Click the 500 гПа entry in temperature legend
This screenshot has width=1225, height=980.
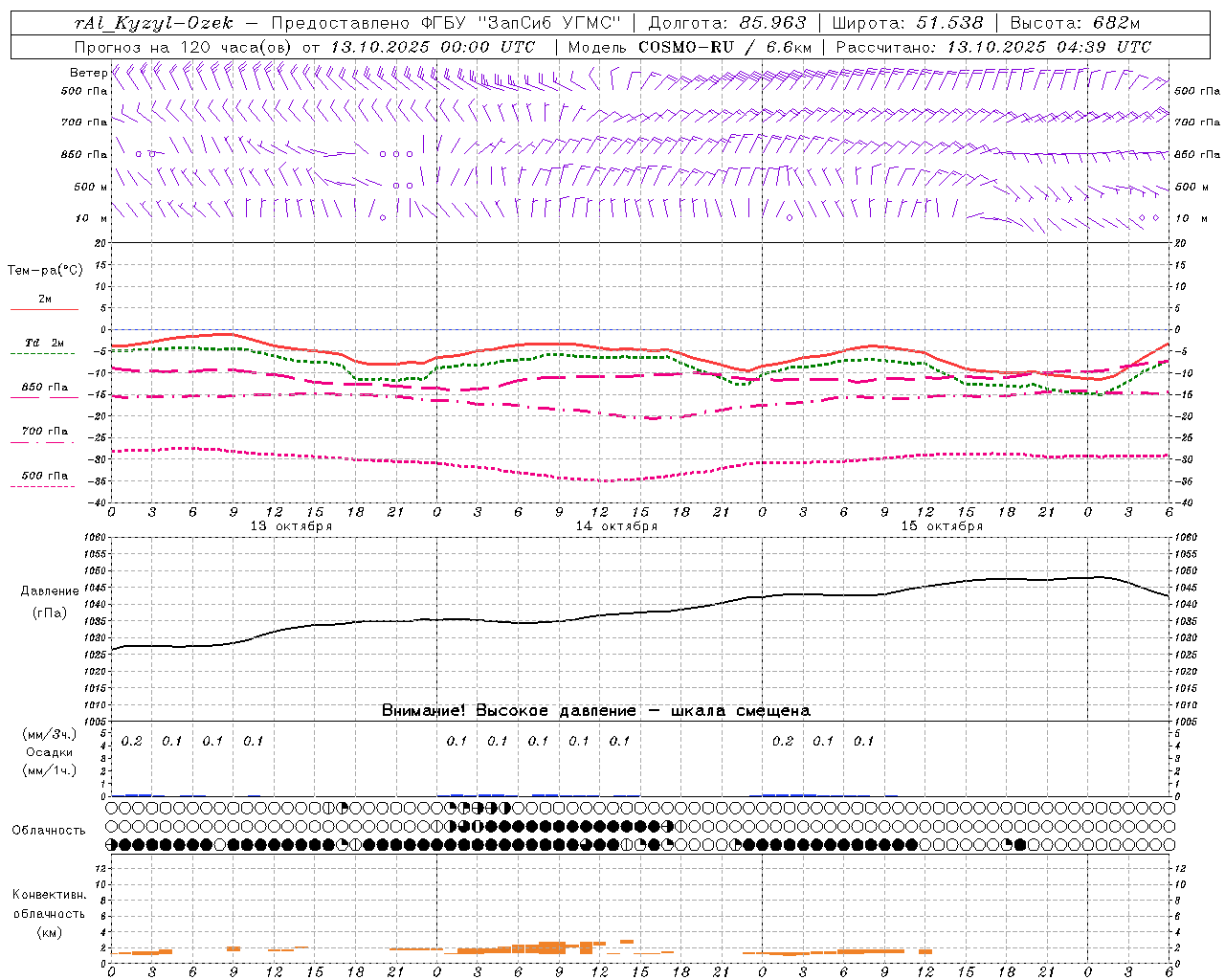(45, 475)
